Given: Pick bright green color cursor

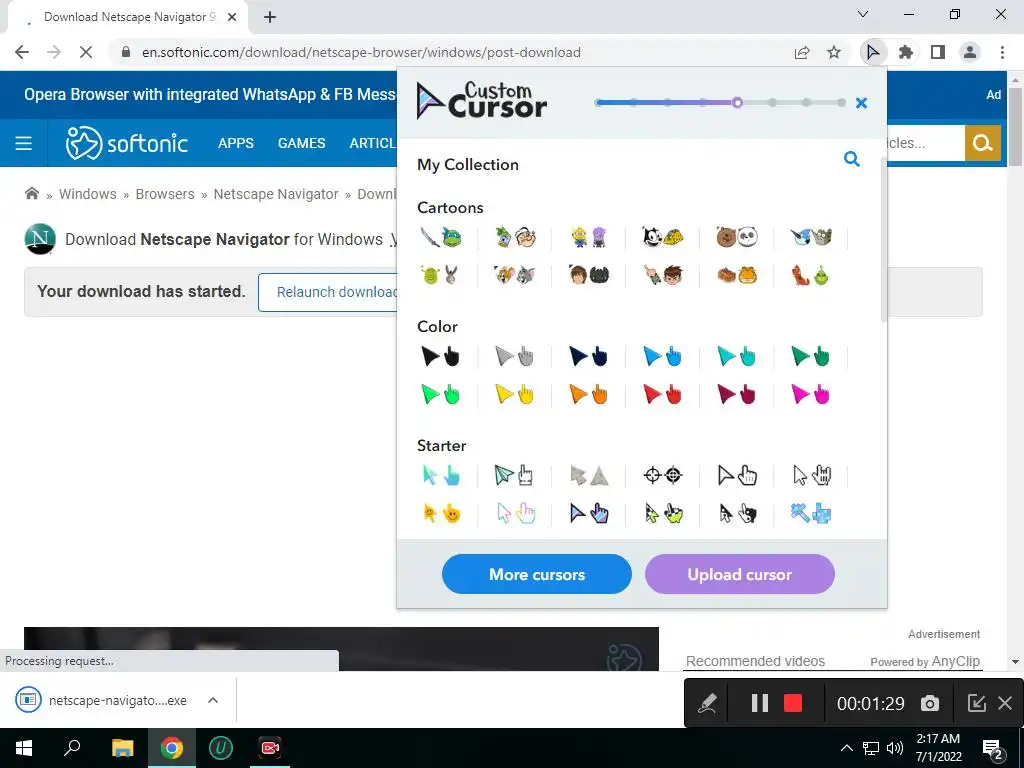Looking at the screenshot, I should (x=441, y=395).
